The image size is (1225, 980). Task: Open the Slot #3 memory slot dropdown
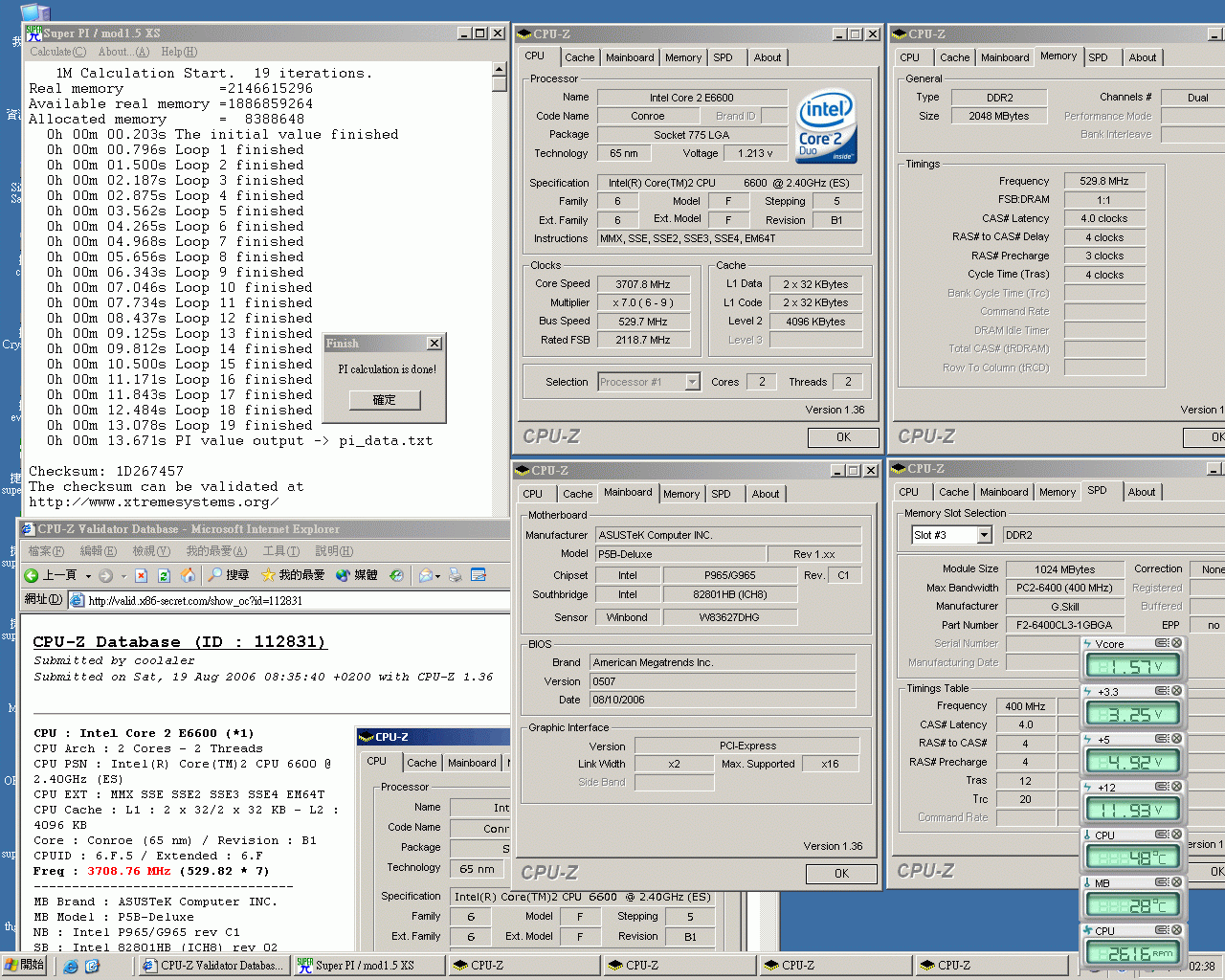point(984,535)
